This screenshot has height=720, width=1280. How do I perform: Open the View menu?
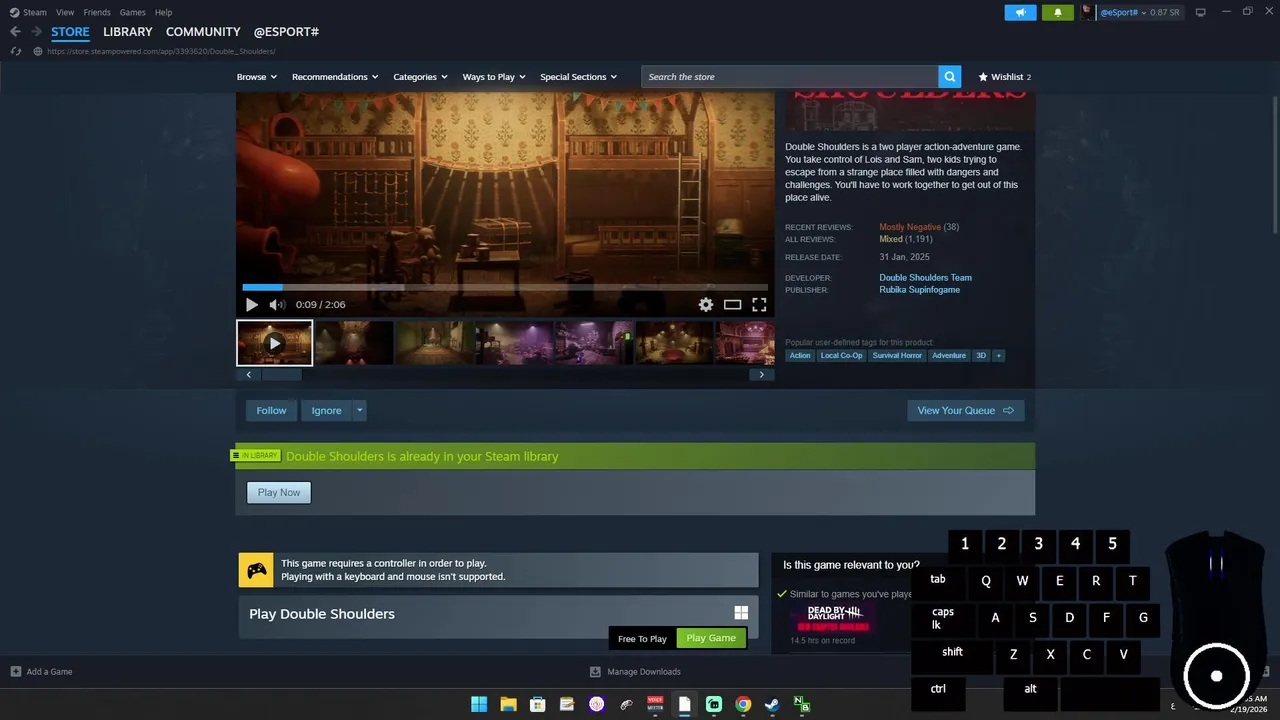pos(65,12)
